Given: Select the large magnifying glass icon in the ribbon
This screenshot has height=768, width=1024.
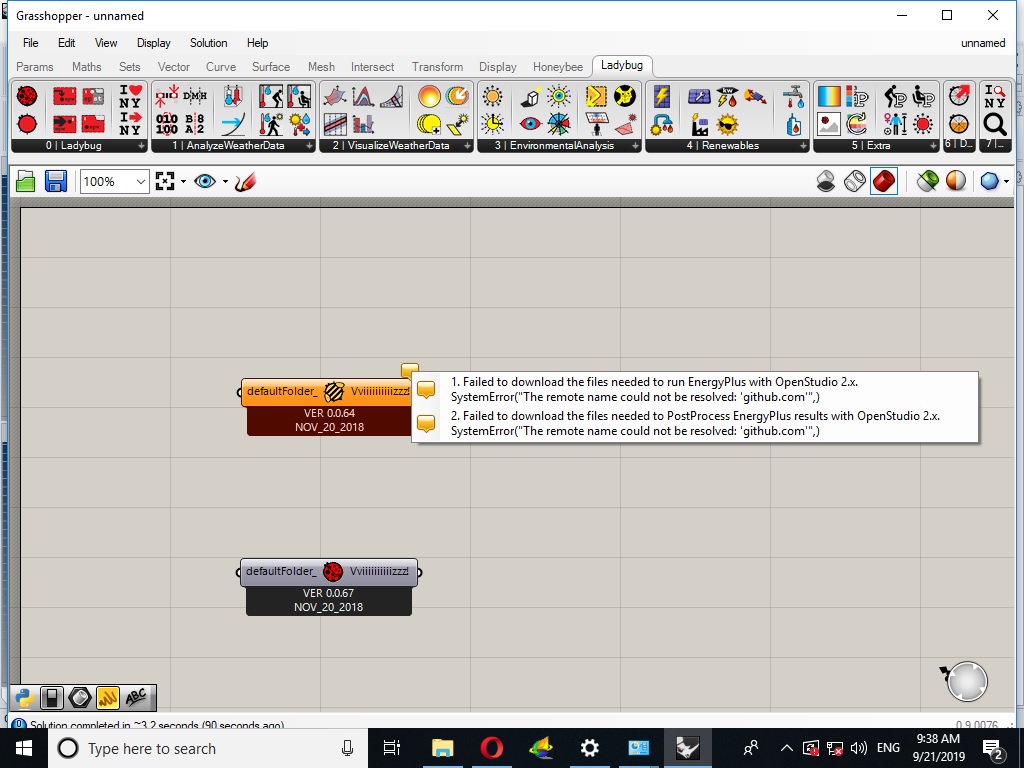Looking at the screenshot, I should [x=995, y=123].
